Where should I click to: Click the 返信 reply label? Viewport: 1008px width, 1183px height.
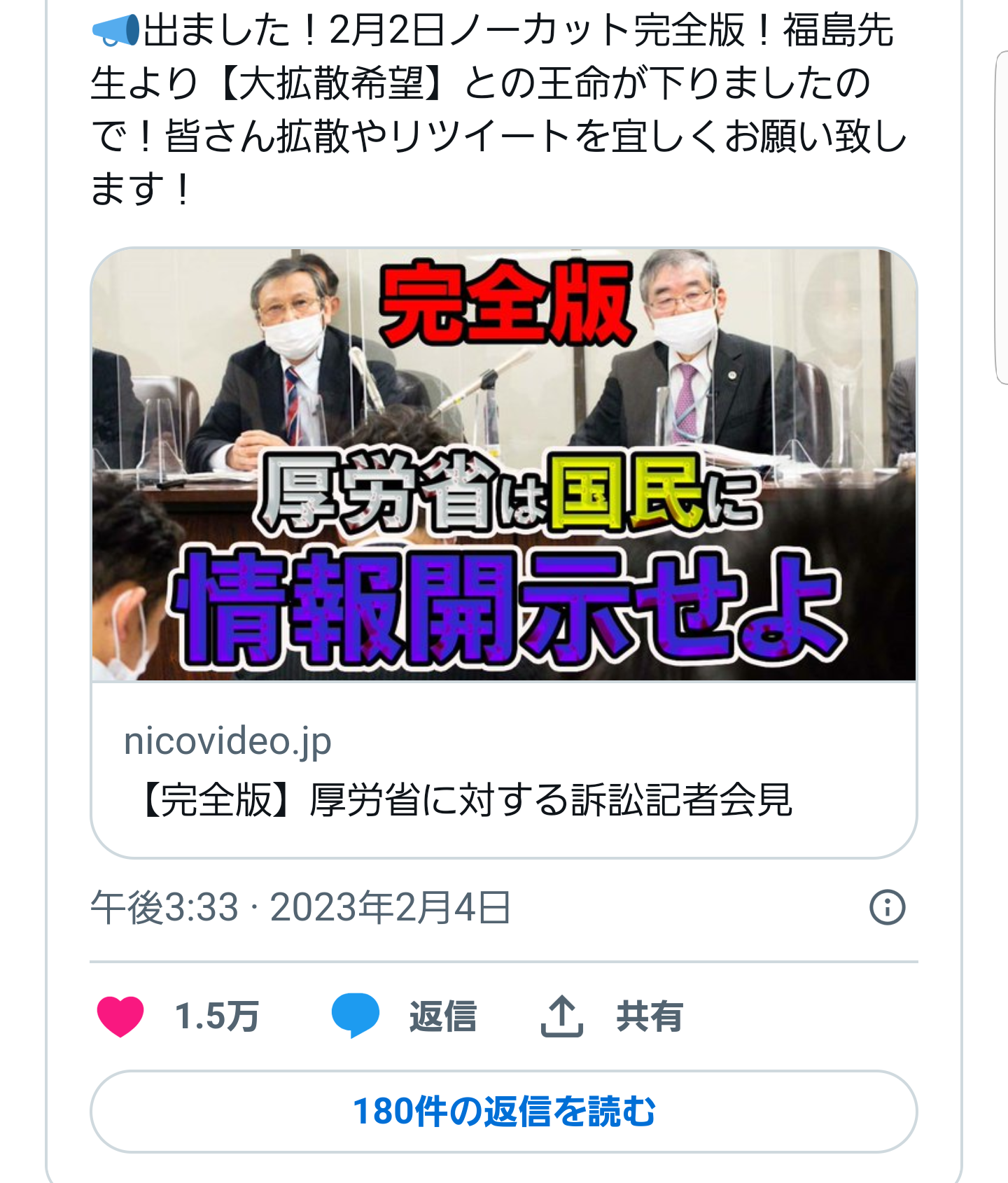click(443, 1016)
